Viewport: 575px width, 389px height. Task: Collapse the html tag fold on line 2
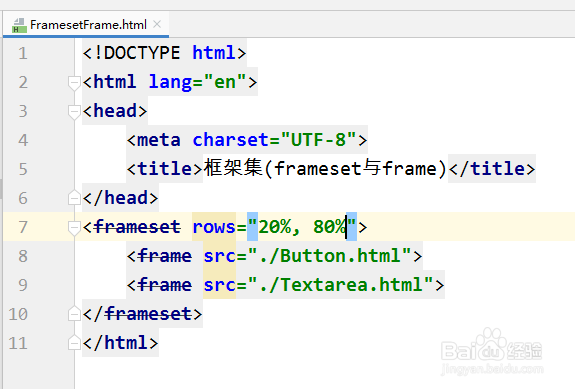click(x=74, y=82)
